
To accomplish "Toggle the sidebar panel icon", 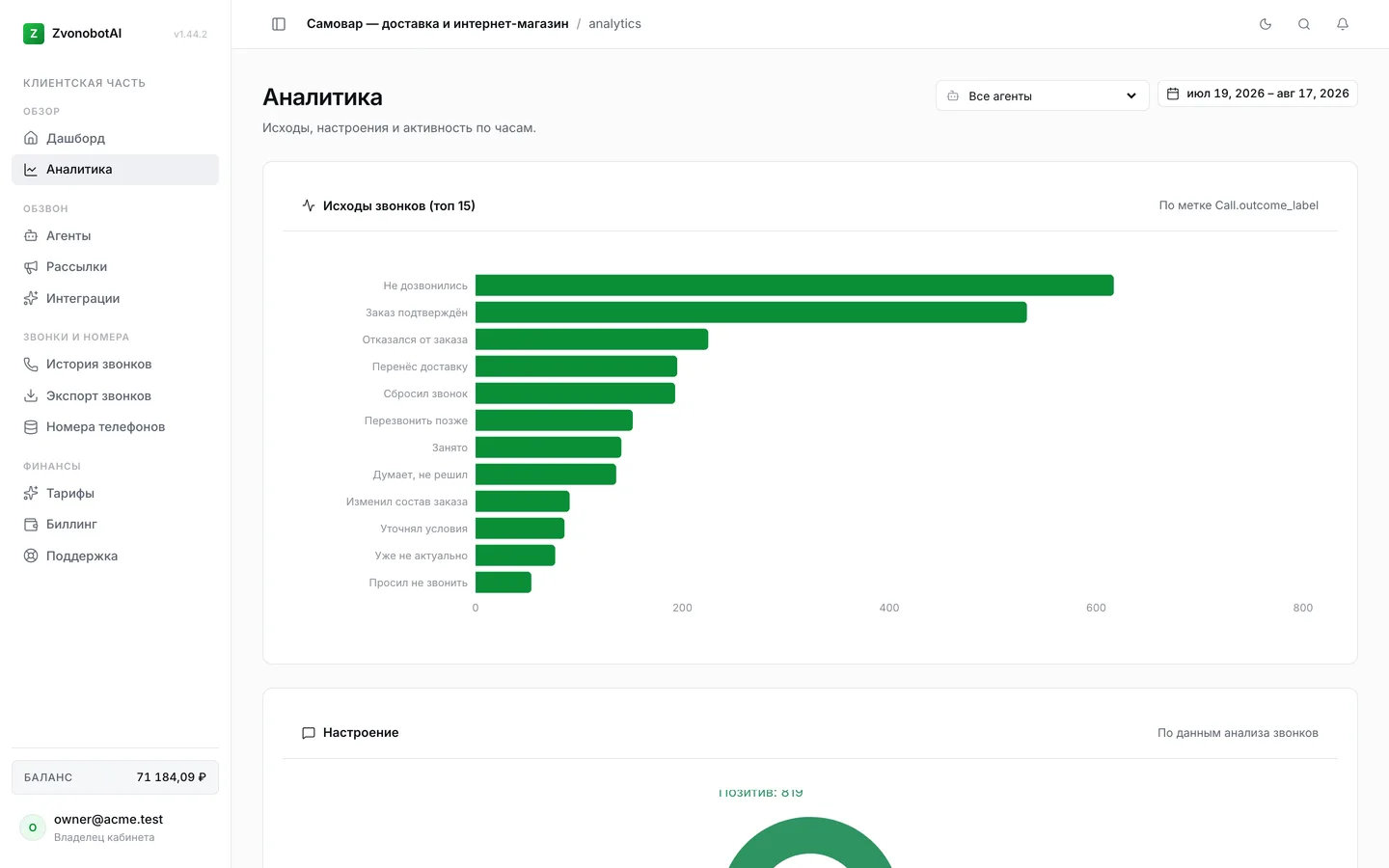I will coord(279,24).
